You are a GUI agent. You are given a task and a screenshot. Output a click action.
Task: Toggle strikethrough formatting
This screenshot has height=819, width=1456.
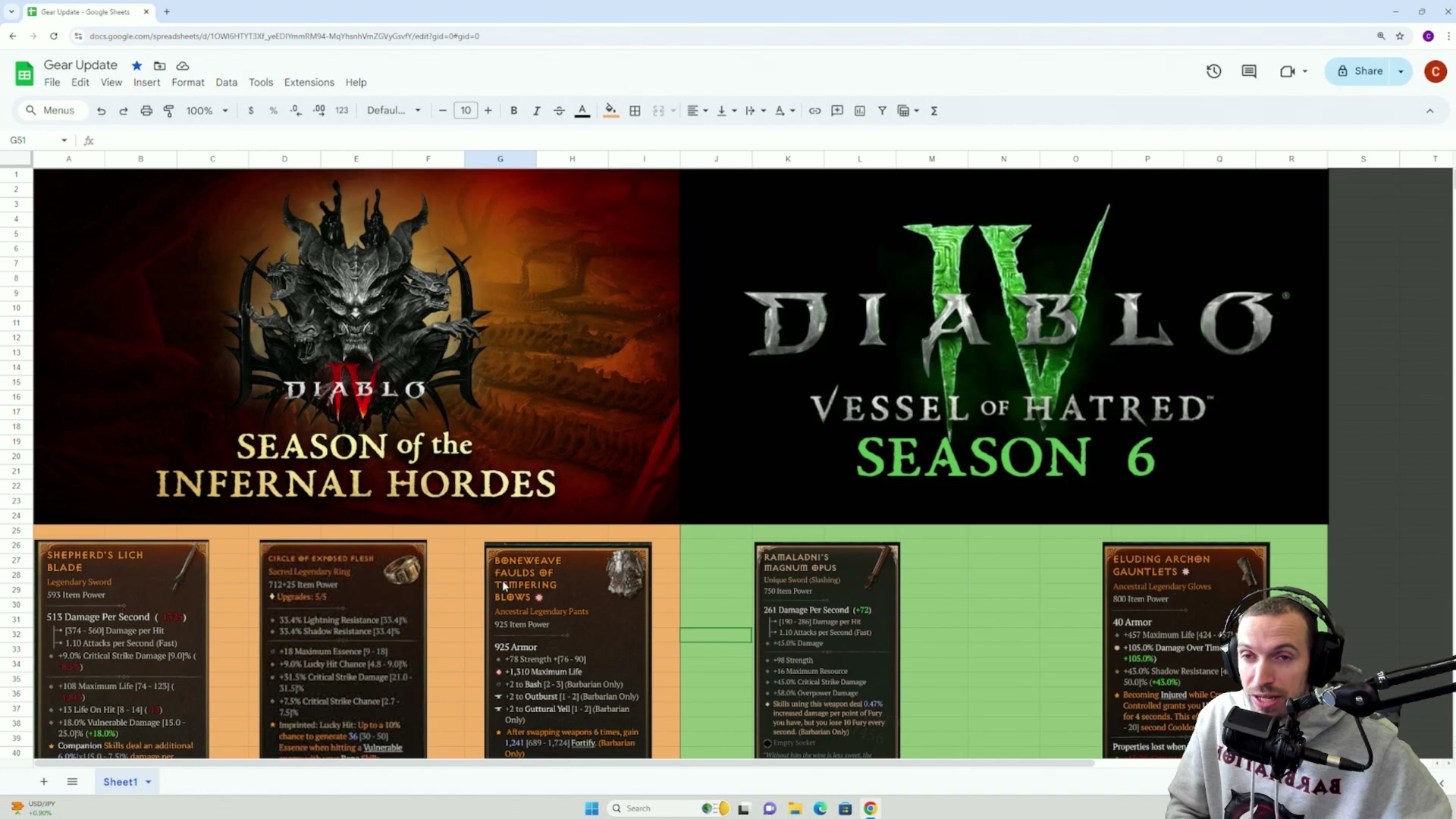[x=560, y=111]
